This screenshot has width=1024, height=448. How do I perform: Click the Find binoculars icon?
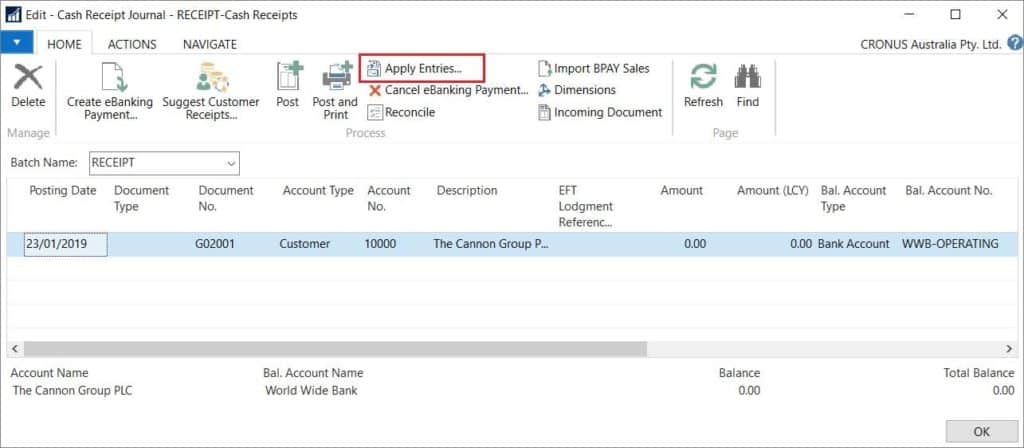(748, 76)
